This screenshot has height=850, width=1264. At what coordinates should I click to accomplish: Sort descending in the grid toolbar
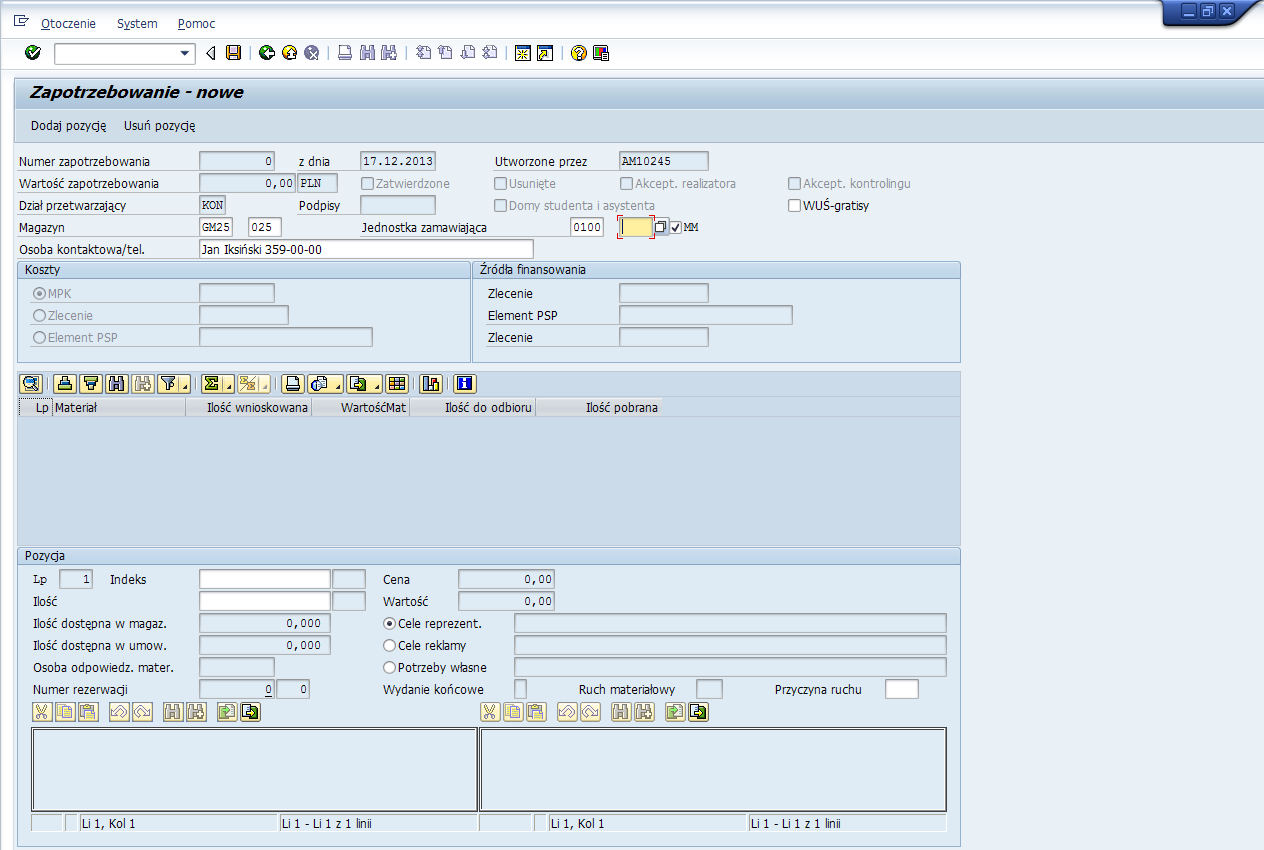91,383
